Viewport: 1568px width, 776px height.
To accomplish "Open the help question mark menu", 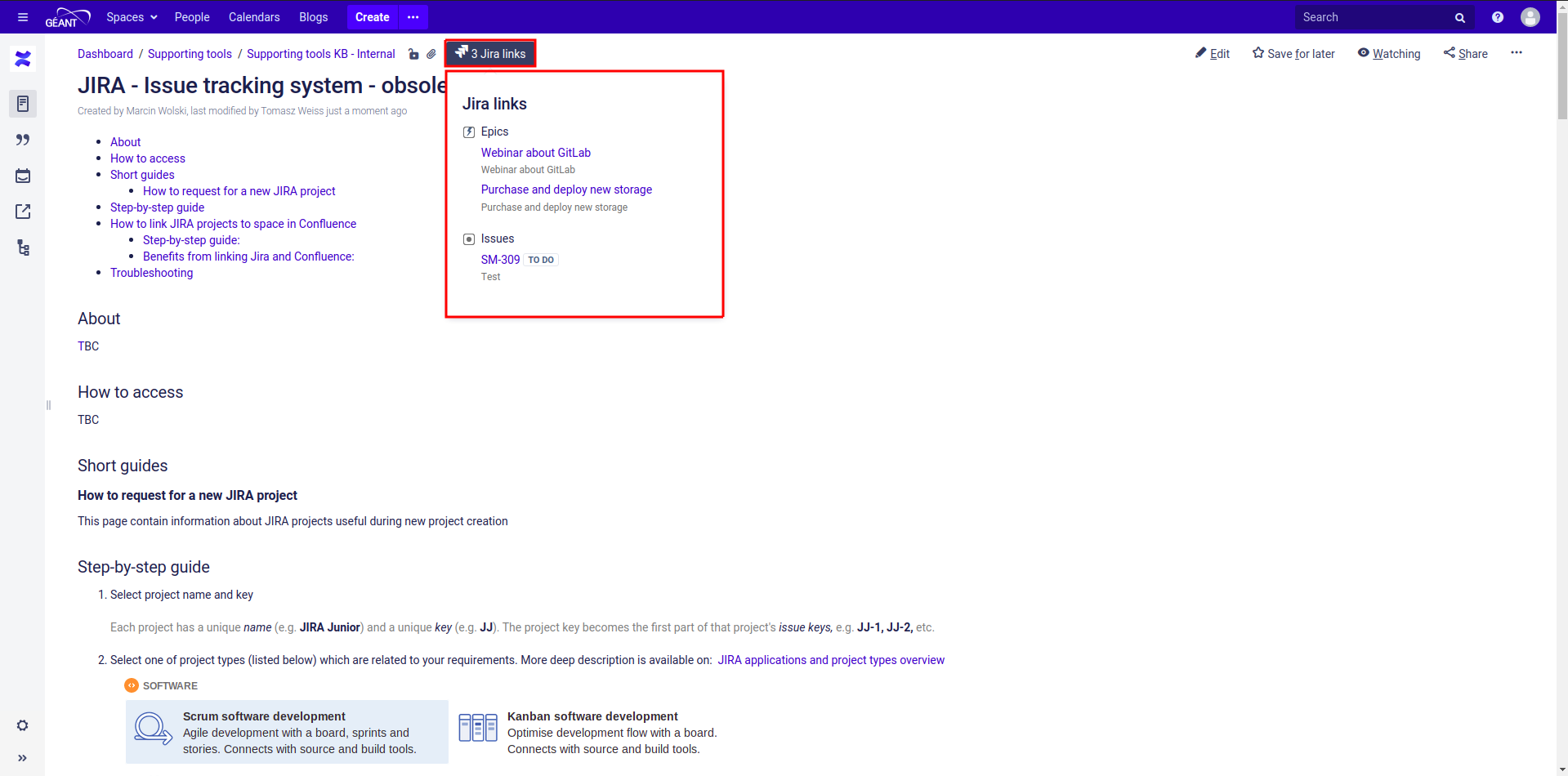I will click(x=1498, y=17).
